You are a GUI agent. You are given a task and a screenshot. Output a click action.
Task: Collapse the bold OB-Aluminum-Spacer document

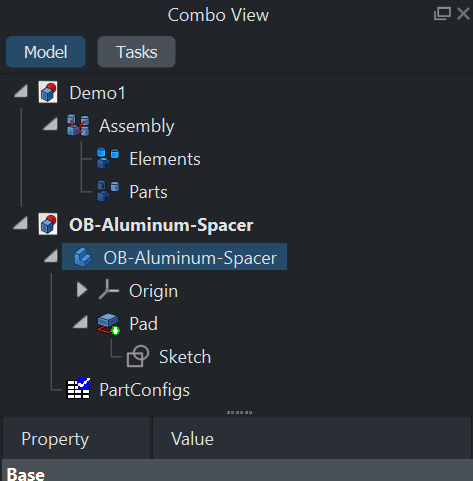point(20,223)
